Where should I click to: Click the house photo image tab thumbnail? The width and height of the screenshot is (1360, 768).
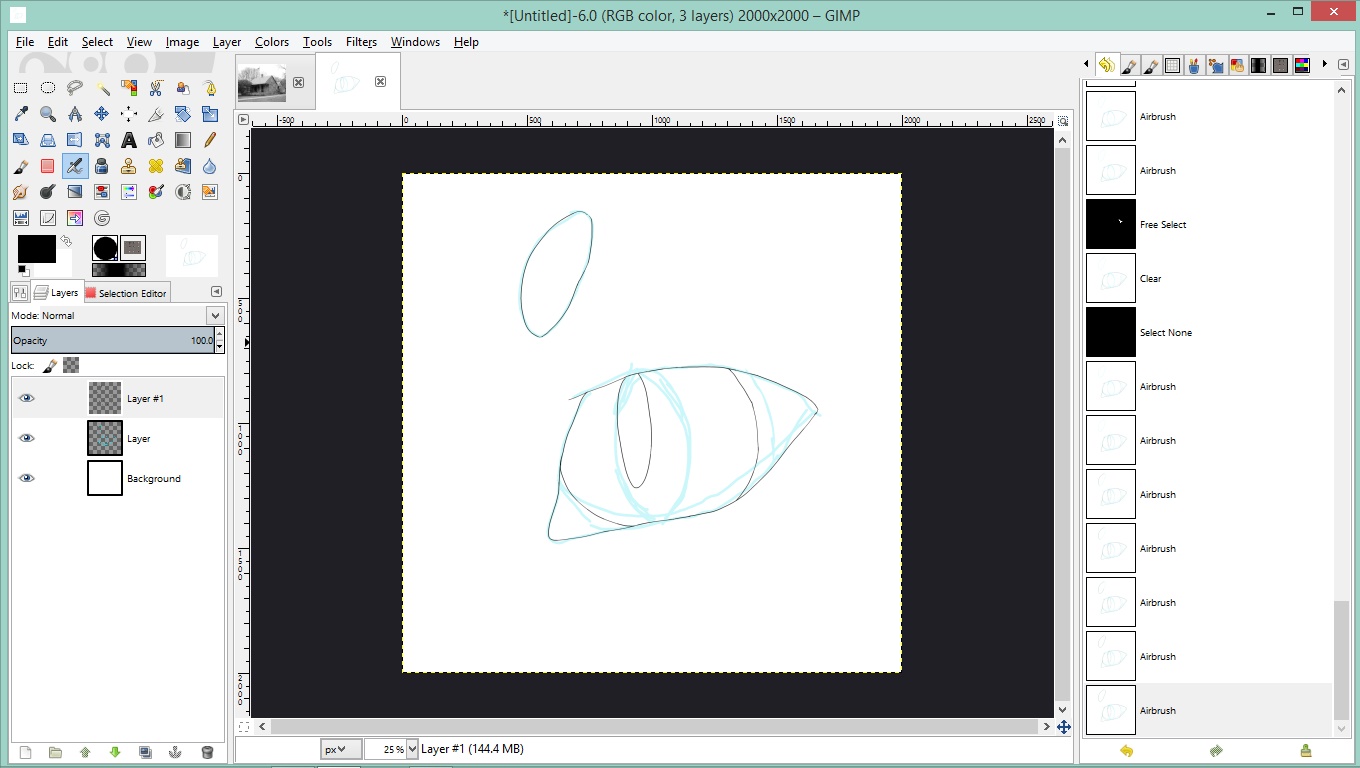[x=262, y=83]
